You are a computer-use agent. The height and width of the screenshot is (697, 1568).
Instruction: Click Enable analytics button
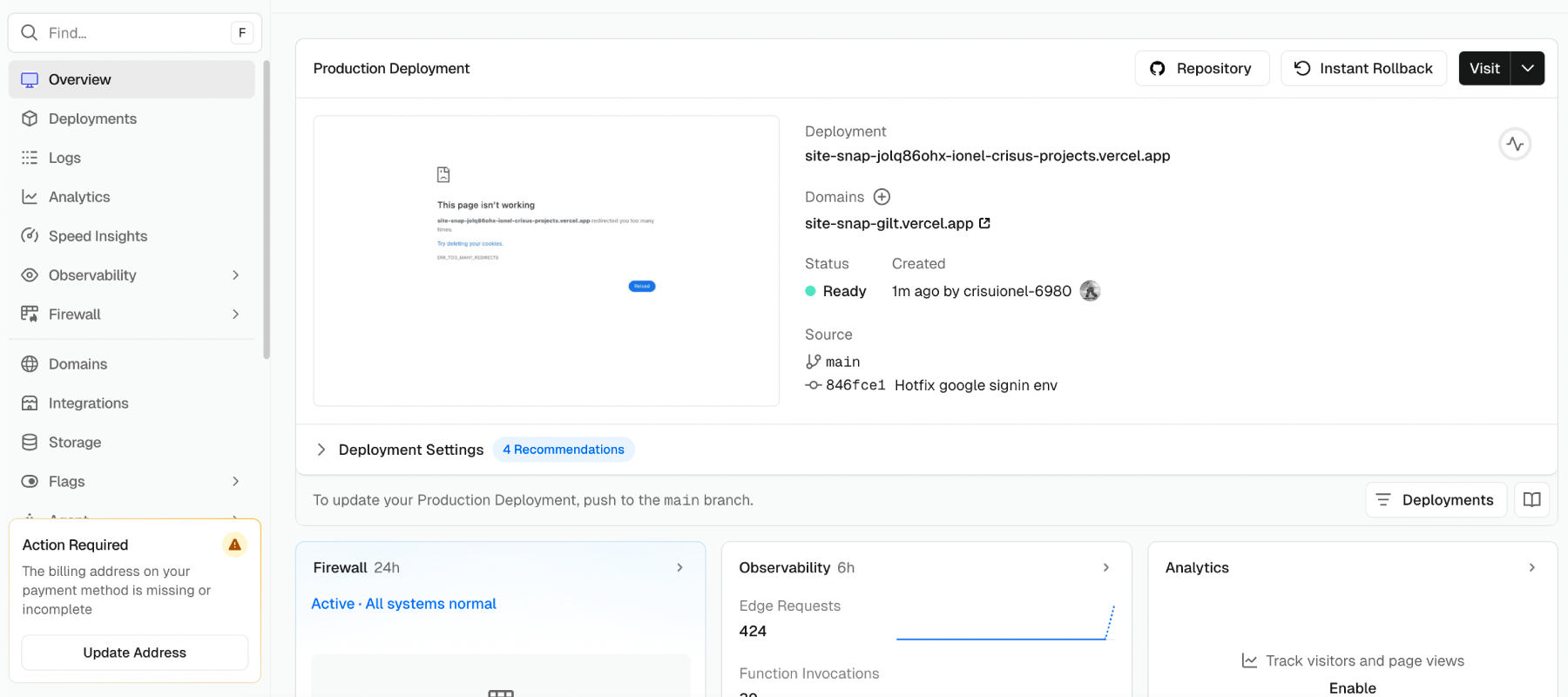(1353, 687)
